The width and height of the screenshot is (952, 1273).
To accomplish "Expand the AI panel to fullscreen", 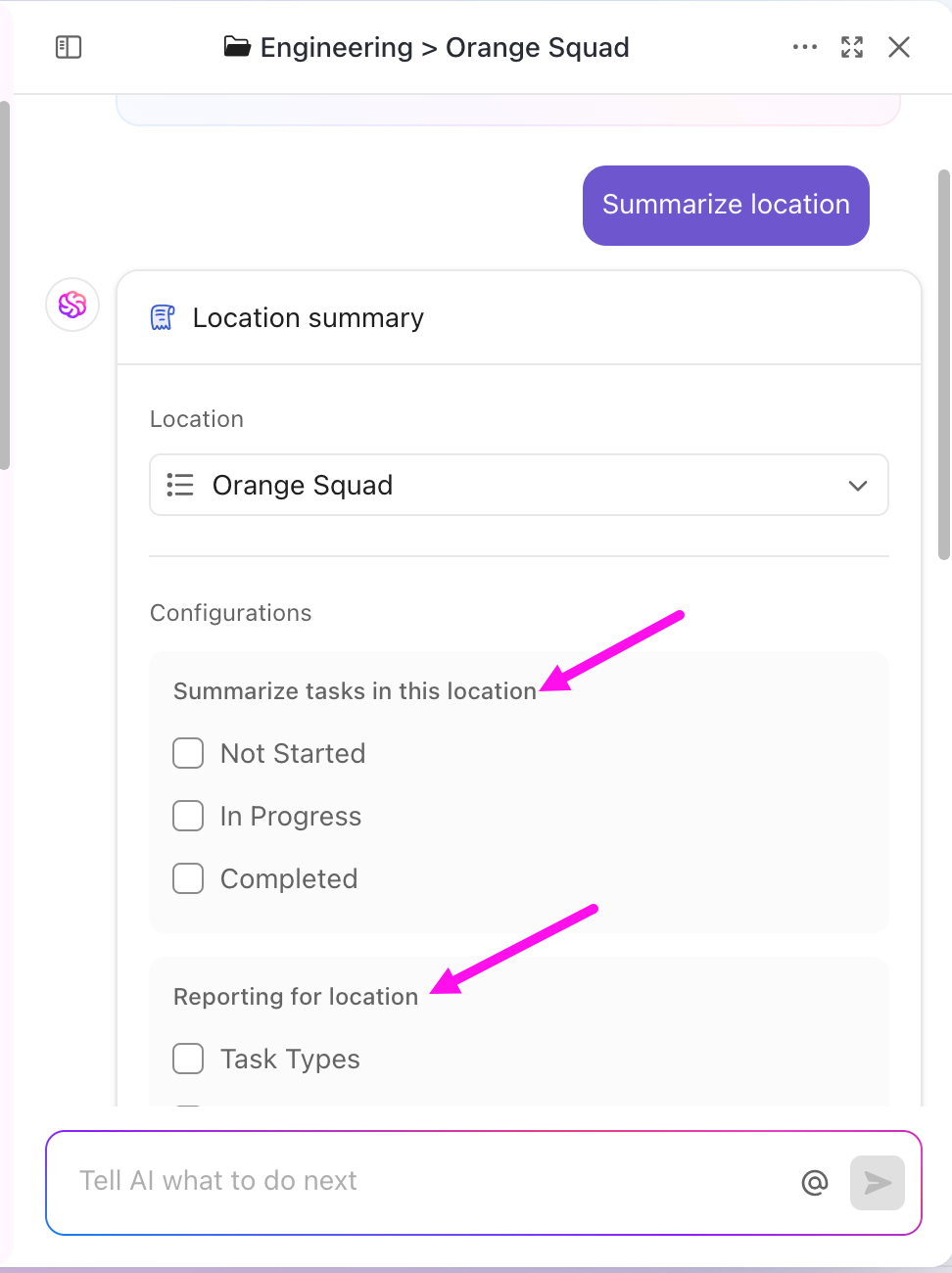I will point(851,46).
